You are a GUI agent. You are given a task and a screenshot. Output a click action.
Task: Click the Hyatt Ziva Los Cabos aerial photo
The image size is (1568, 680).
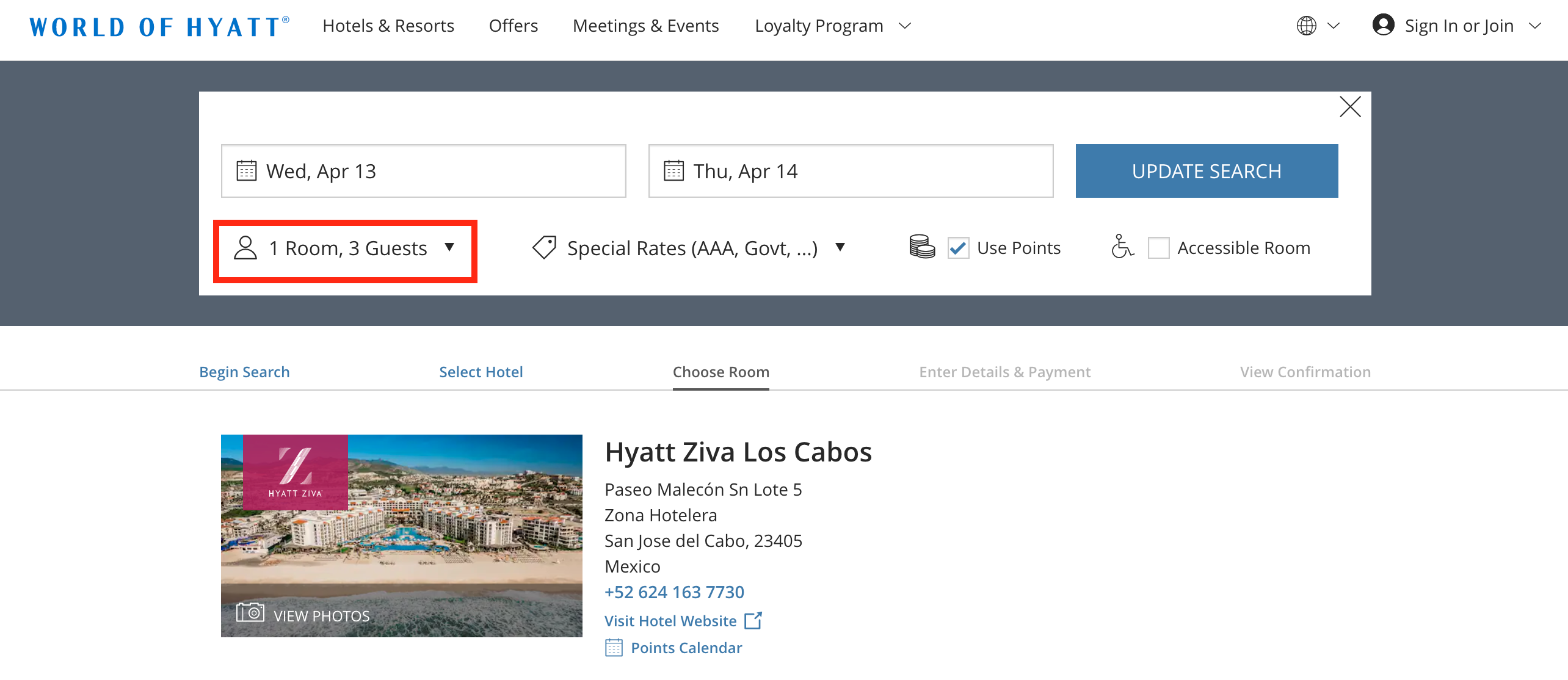point(402,536)
